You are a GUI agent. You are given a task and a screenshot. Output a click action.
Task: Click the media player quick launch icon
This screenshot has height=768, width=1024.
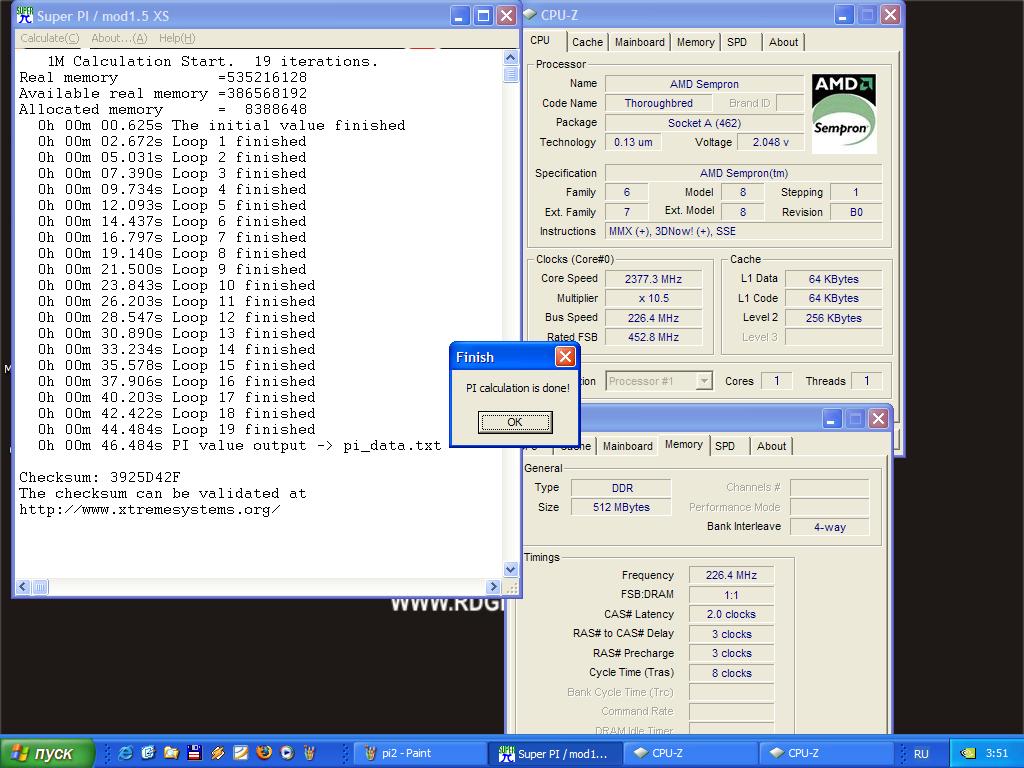pos(287,753)
